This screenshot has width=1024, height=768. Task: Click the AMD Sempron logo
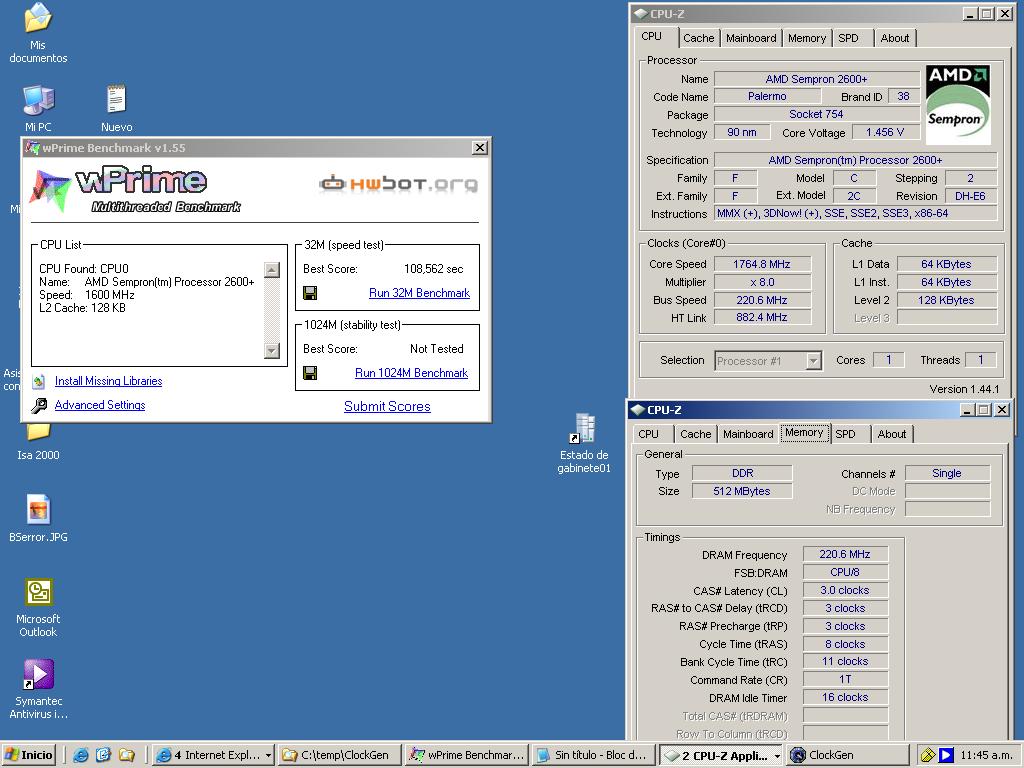(x=958, y=104)
